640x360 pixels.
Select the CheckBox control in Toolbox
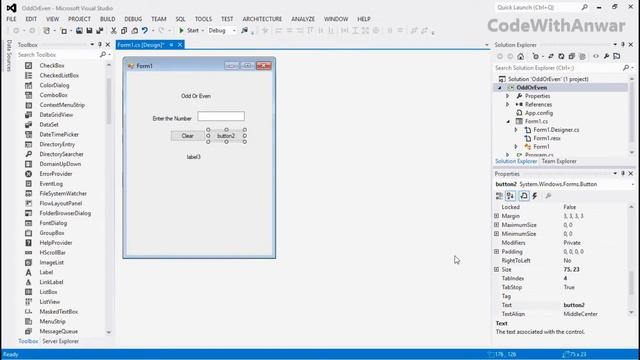(51, 65)
